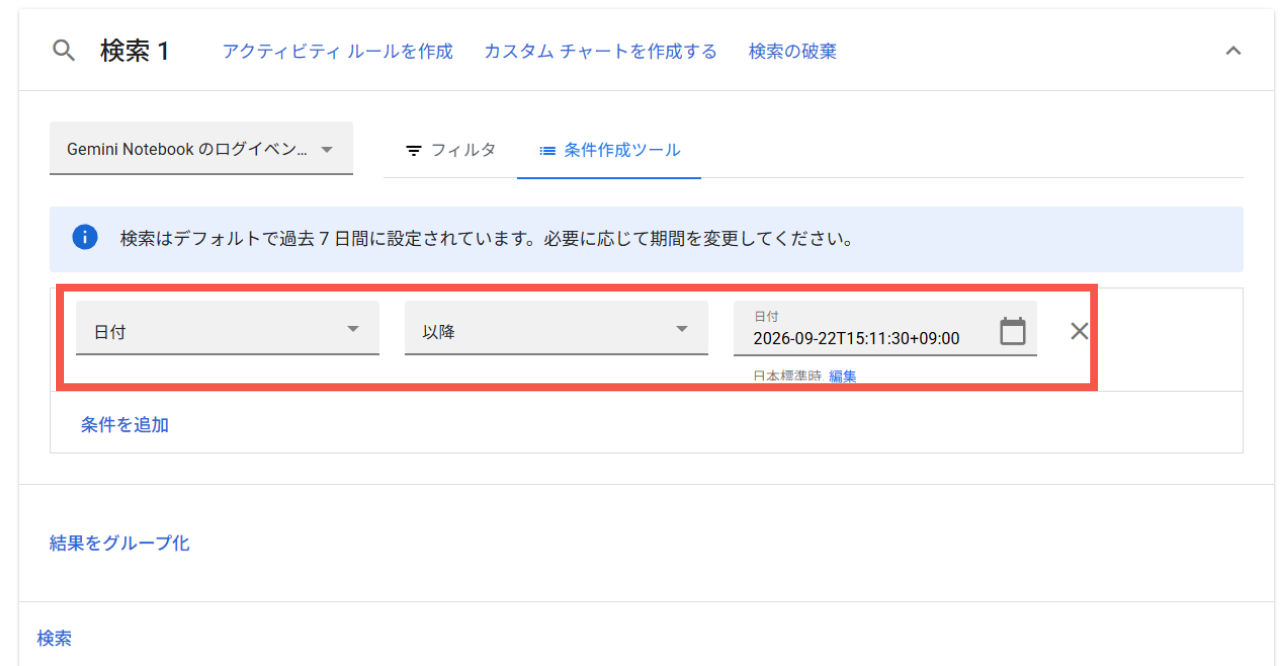Click the blue info icon in notice
1280x666 pixels.
point(85,238)
